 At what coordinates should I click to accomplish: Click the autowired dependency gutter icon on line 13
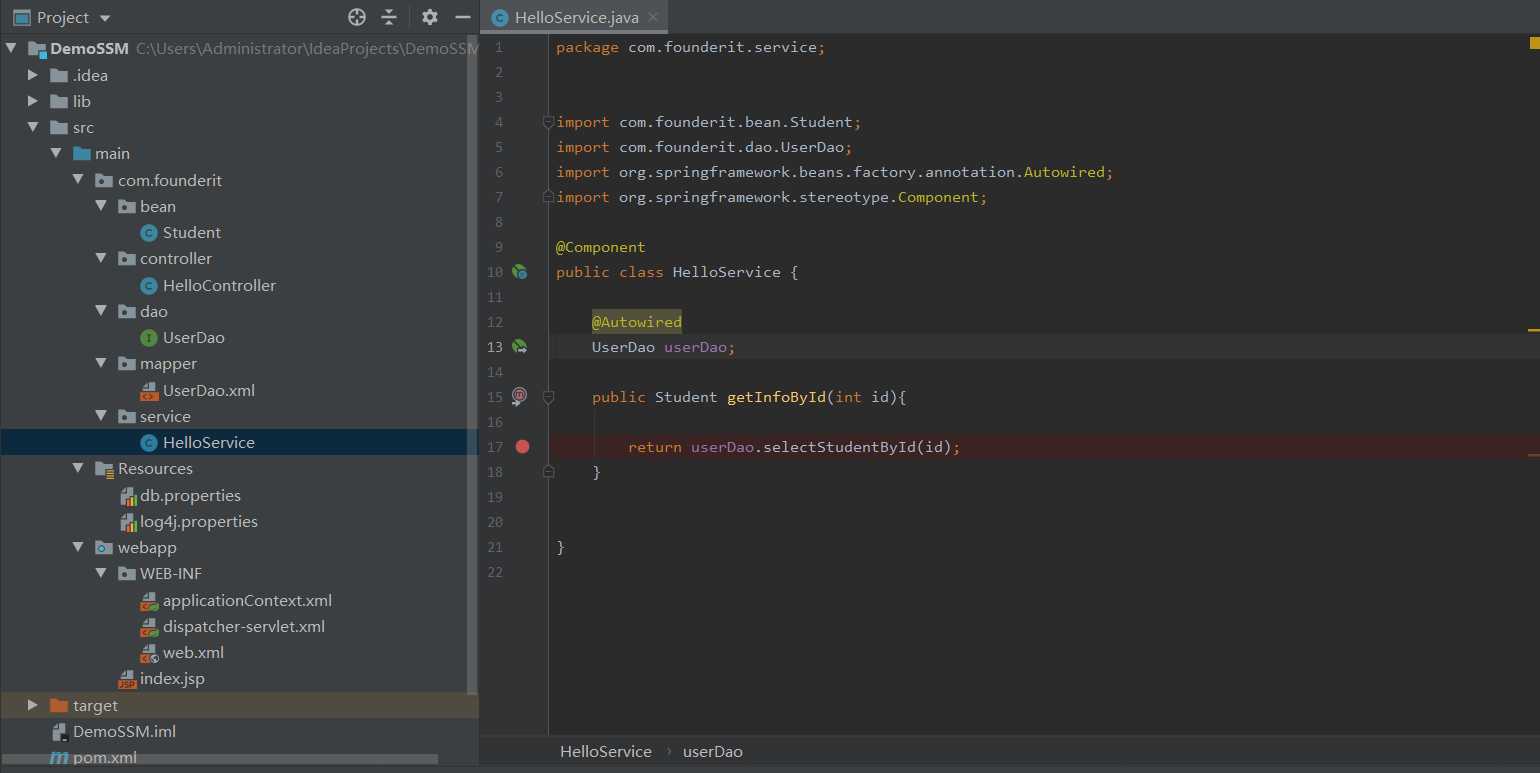(x=519, y=347)
